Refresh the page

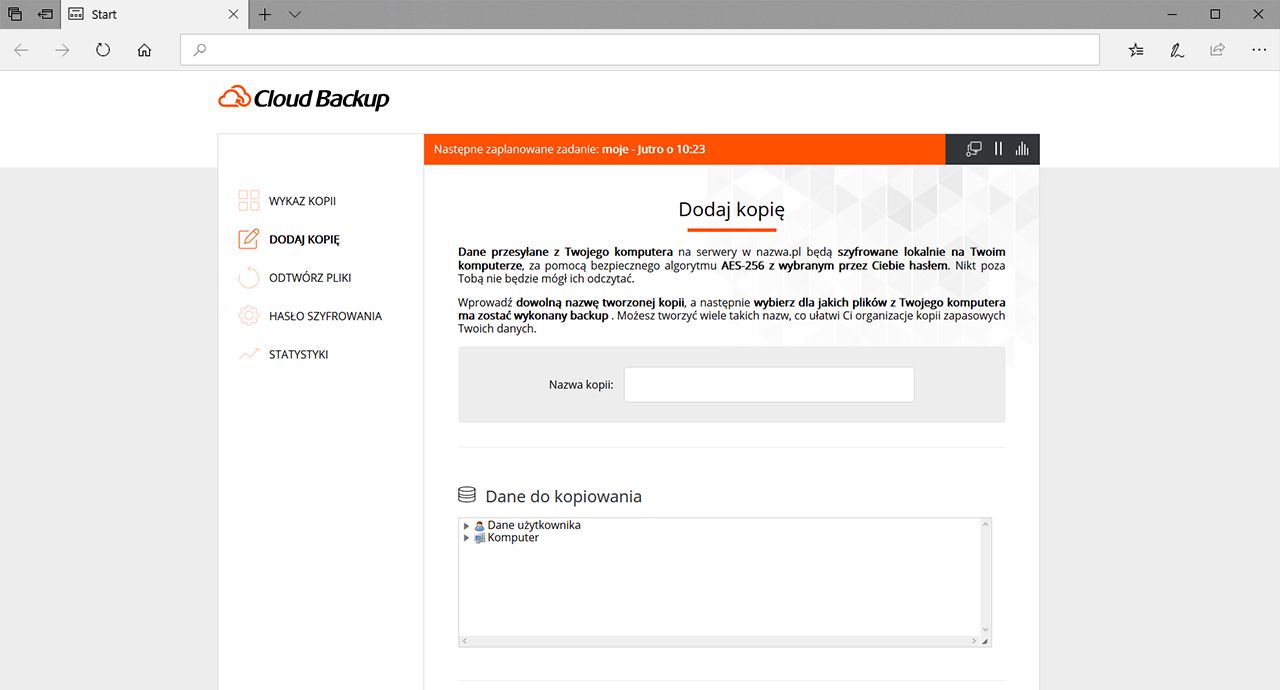click(x=103, y=50)
